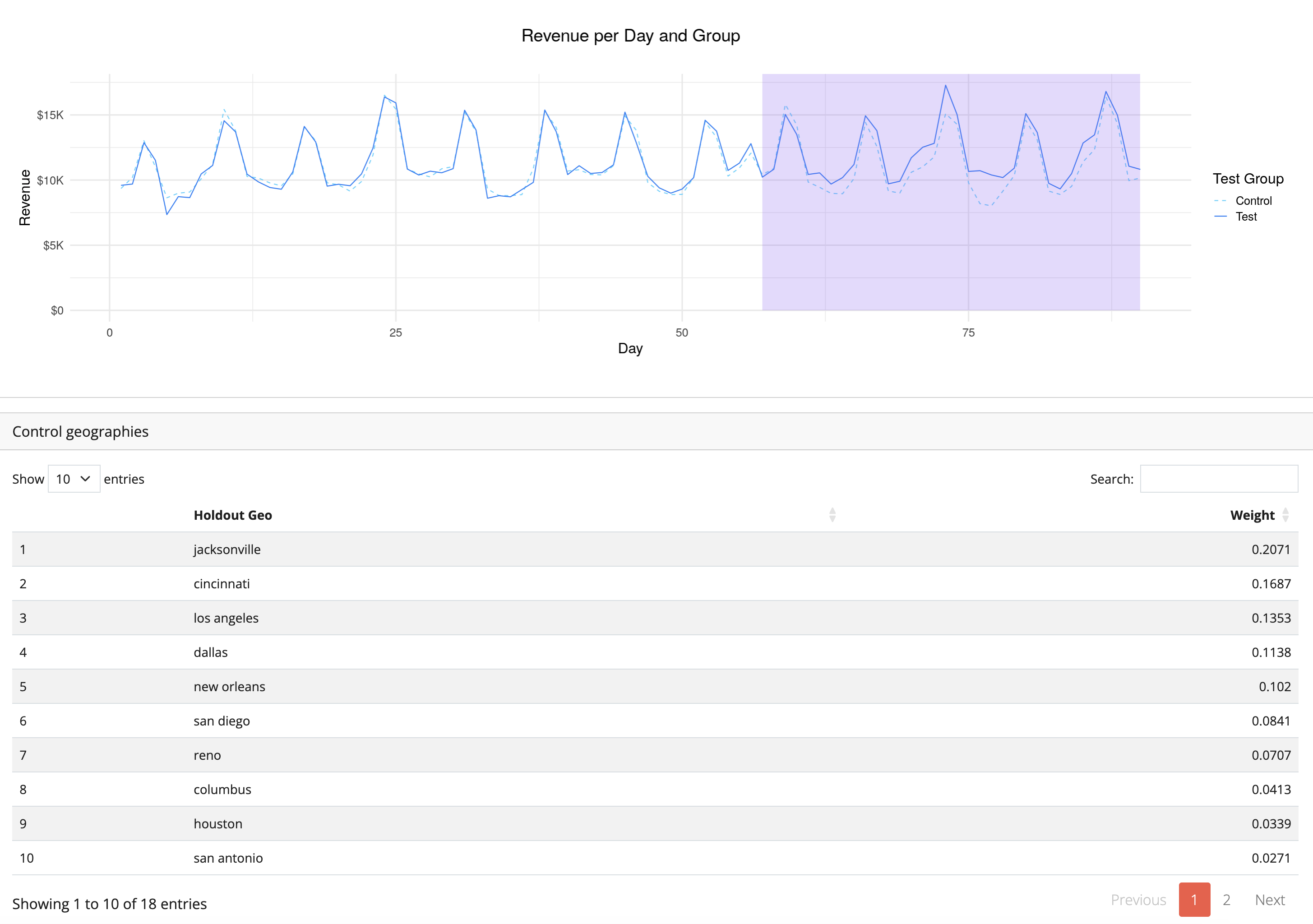This screenshot has height=924, width=1313.
Task: Click row number 10 in the table
Action: click(27, 858)
